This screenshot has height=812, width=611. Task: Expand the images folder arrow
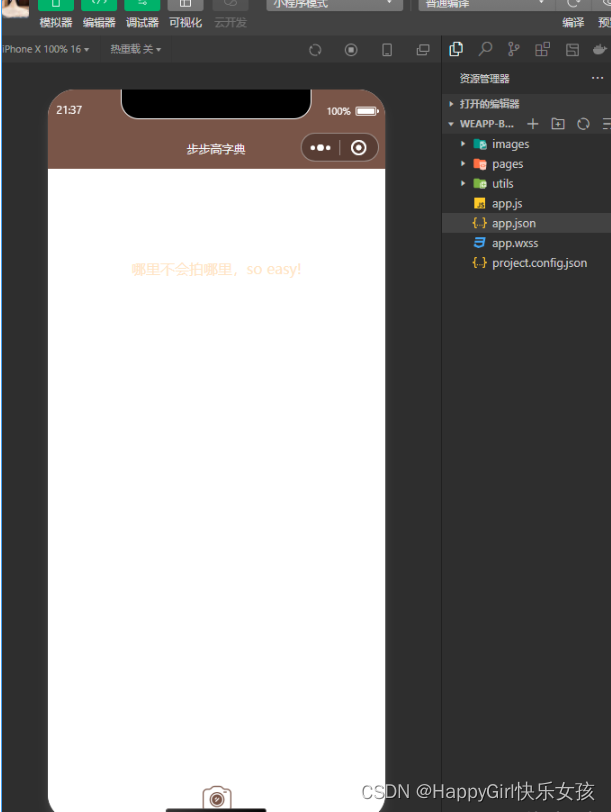(x=463, y=144)
